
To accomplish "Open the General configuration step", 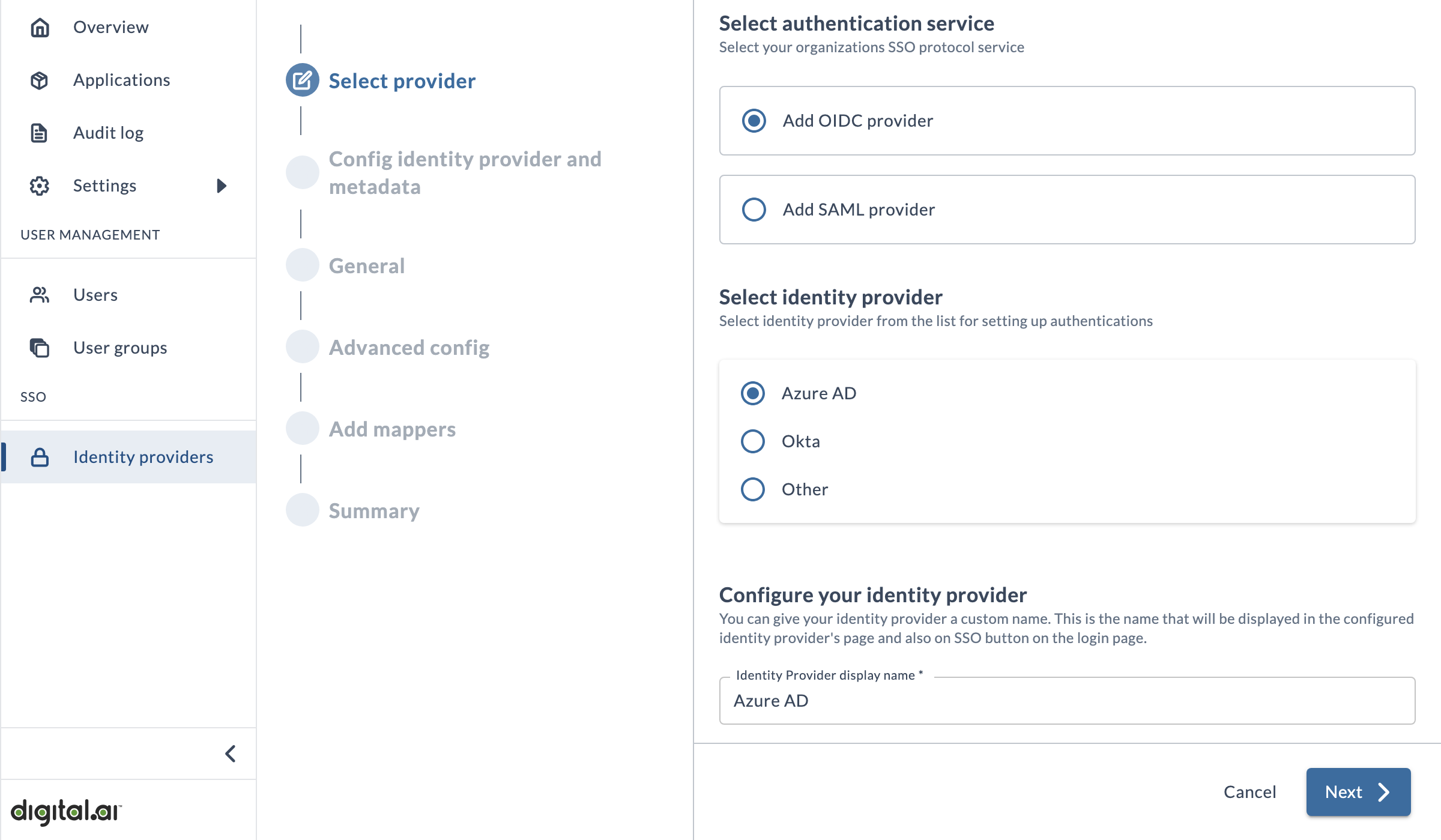I will coord(367,265).
